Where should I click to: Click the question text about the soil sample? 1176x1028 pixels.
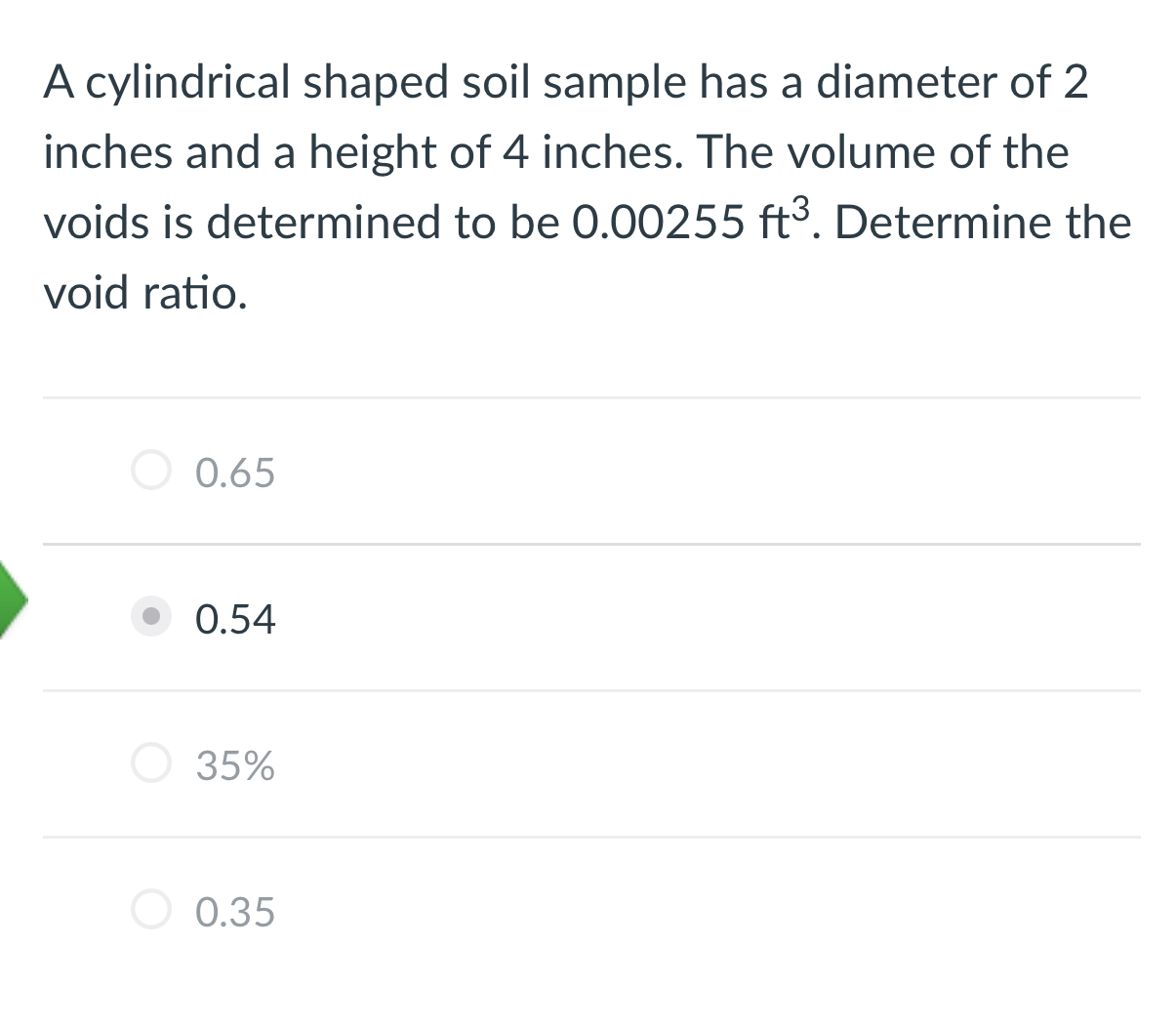(x=586, y=185)
